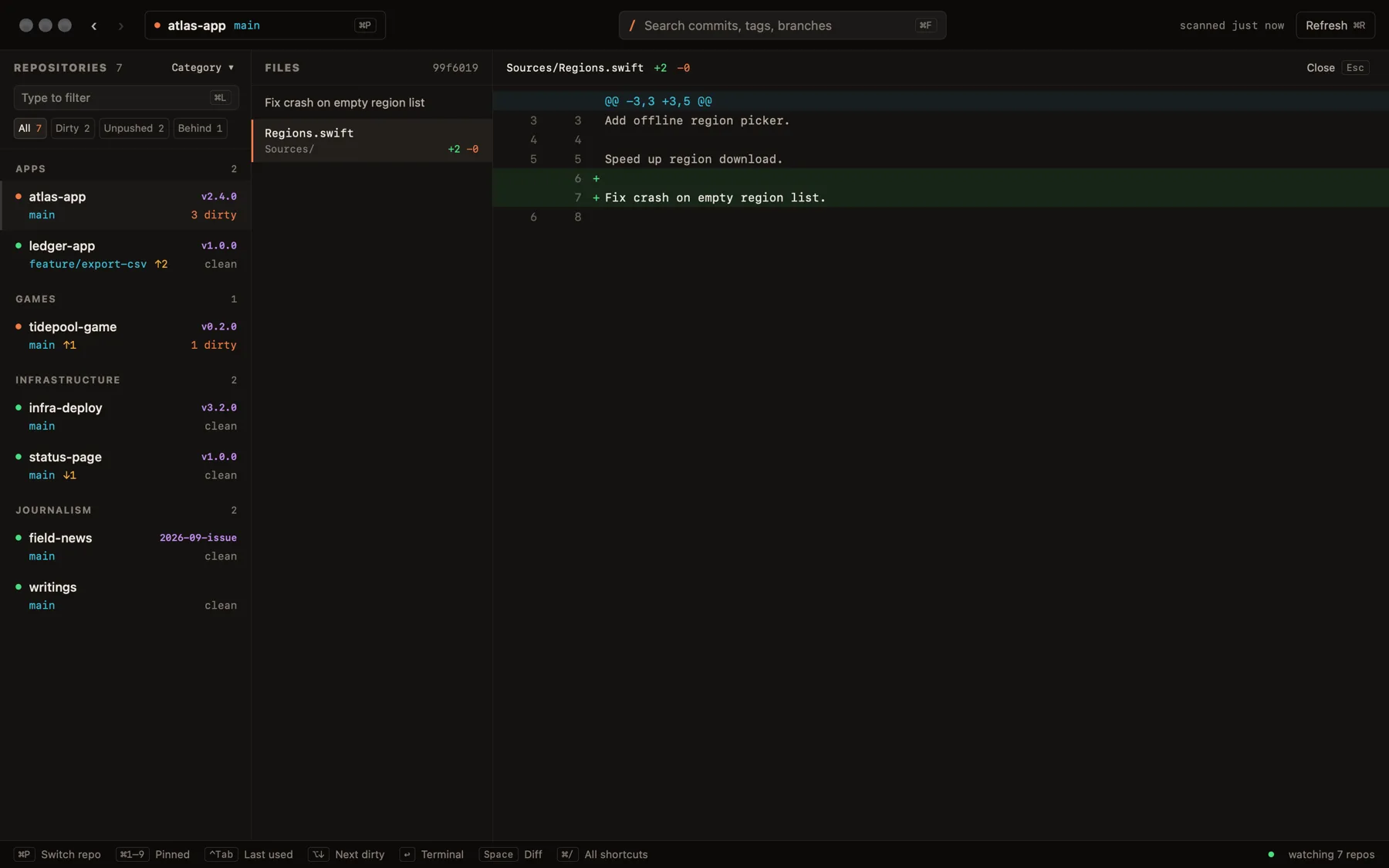Click the slash icon in the search bar
Screen dimensions: 1389x868
[632, 25]
